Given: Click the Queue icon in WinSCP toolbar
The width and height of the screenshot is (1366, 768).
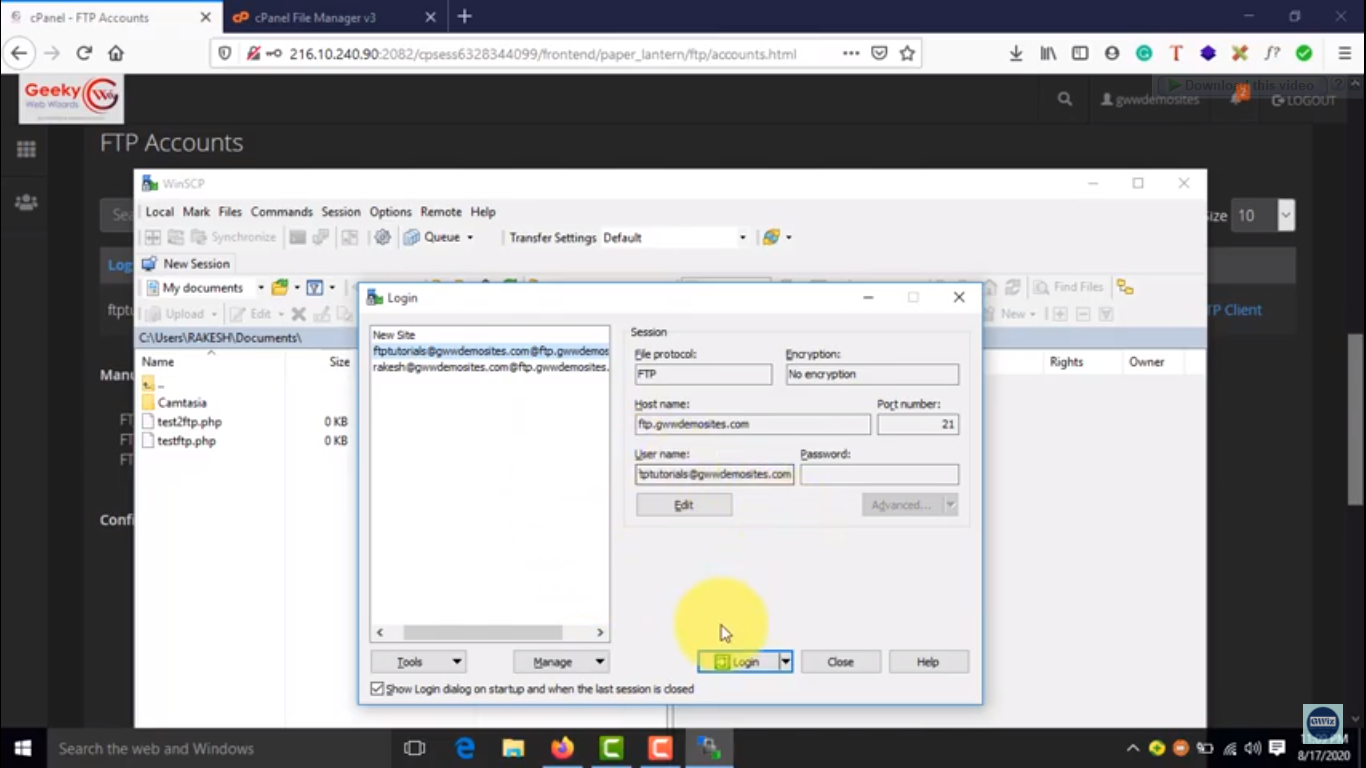Looking at the screenshot, I should (x=412, y=237).
